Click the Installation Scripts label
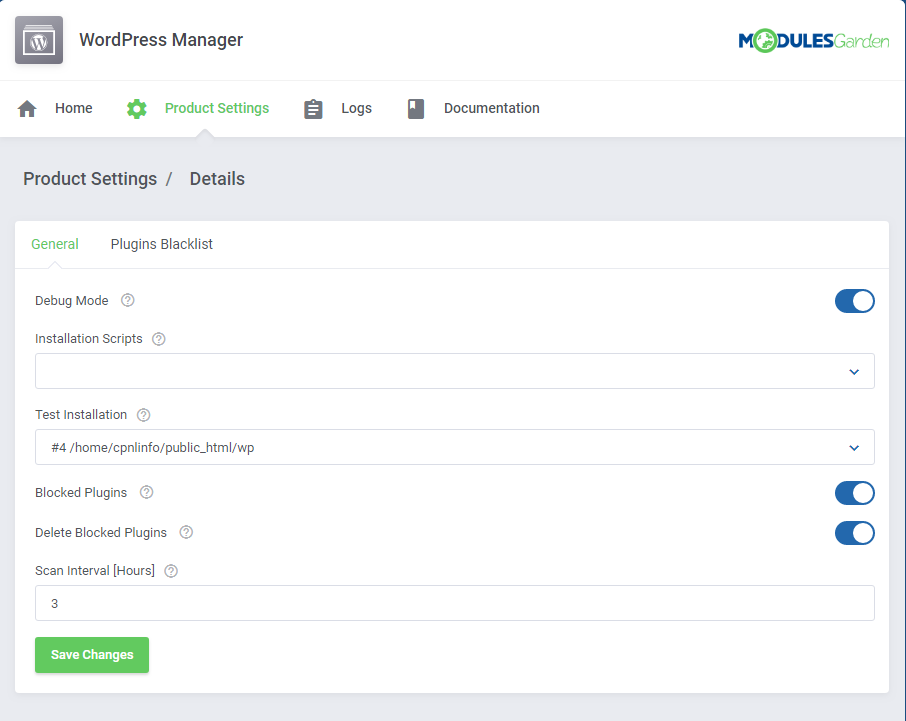Image resolution: width=906 pixels, height=721 pixels. tap(88, 339)
